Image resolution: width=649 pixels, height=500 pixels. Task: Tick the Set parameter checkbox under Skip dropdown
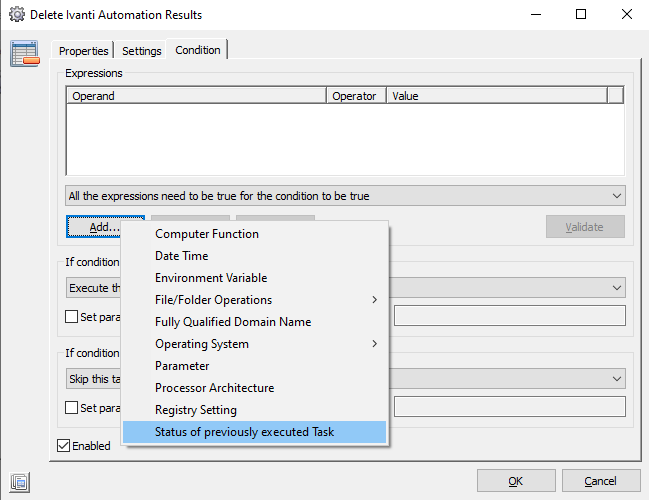[72, 408]
